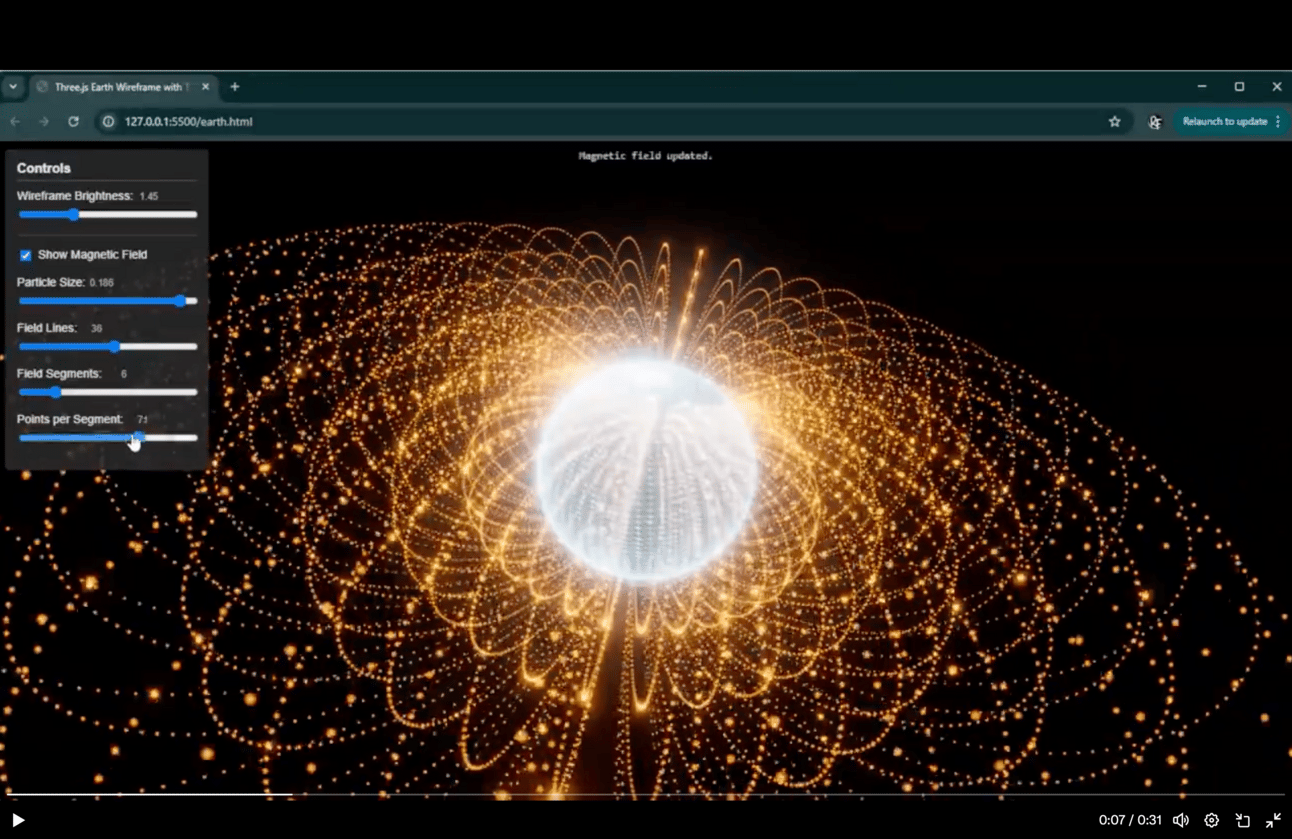Go back to the previous page
This screenshot has width=1292, height=839.
tap(15, 121)
